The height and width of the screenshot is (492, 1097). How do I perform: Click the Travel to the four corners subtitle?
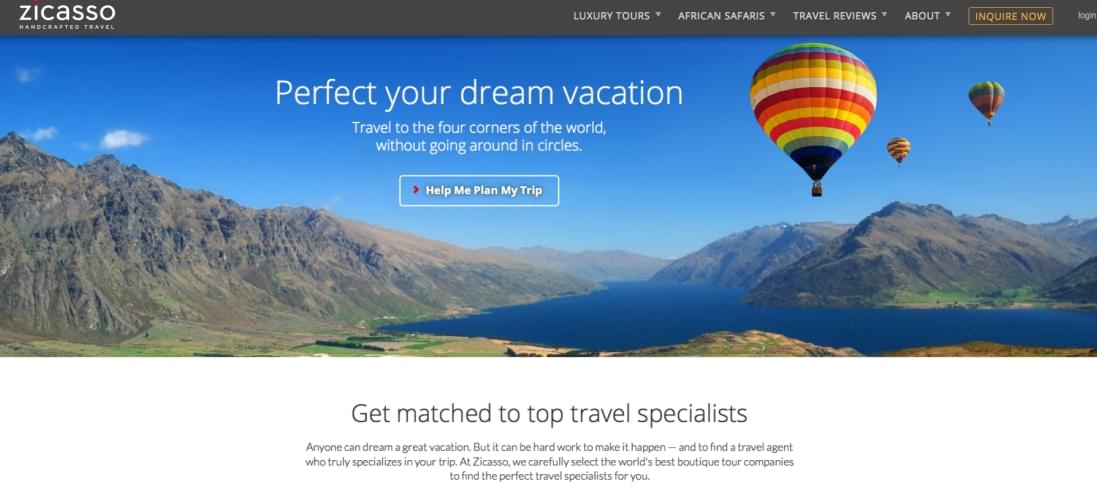[479, 137]
